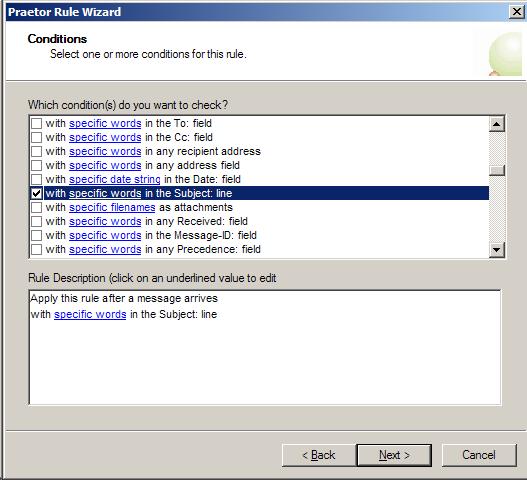Check the Message-ID: field condition checkbox
This screenshot has height=480, width=527.
(36, 235)
